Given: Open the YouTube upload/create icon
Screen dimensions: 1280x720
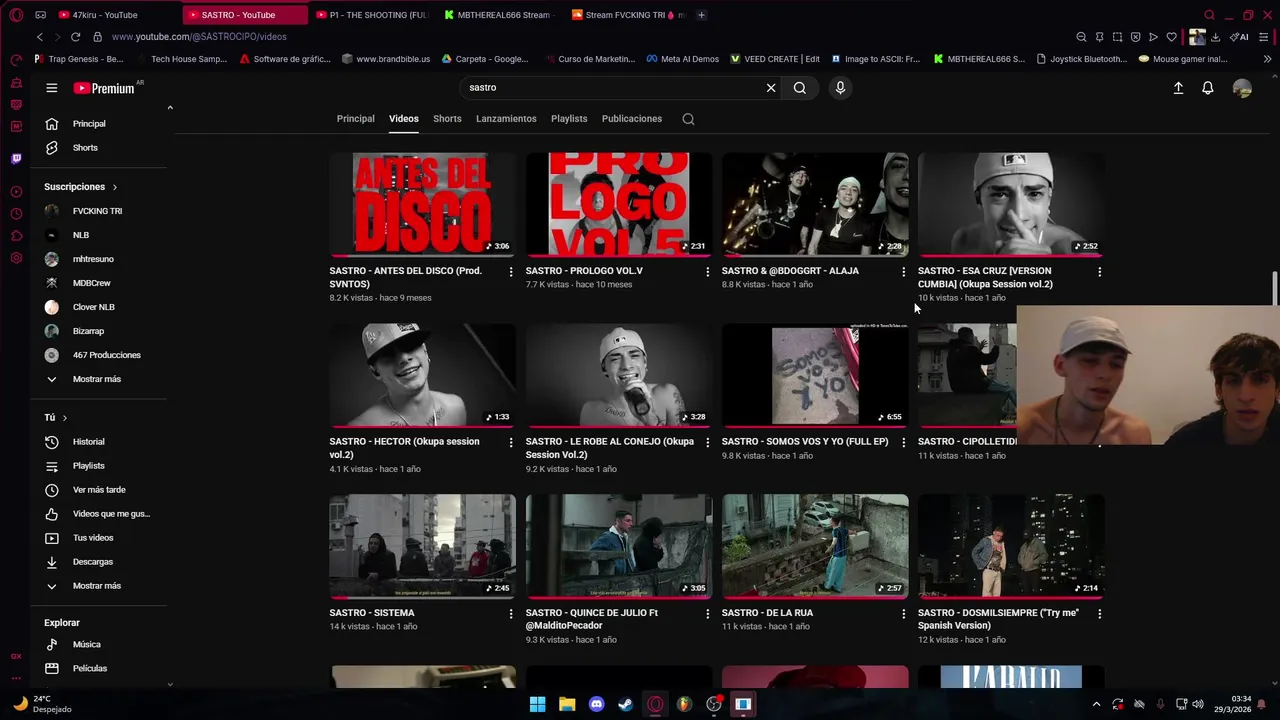Looking at the screenshot, I should [x=1178, y=88].
